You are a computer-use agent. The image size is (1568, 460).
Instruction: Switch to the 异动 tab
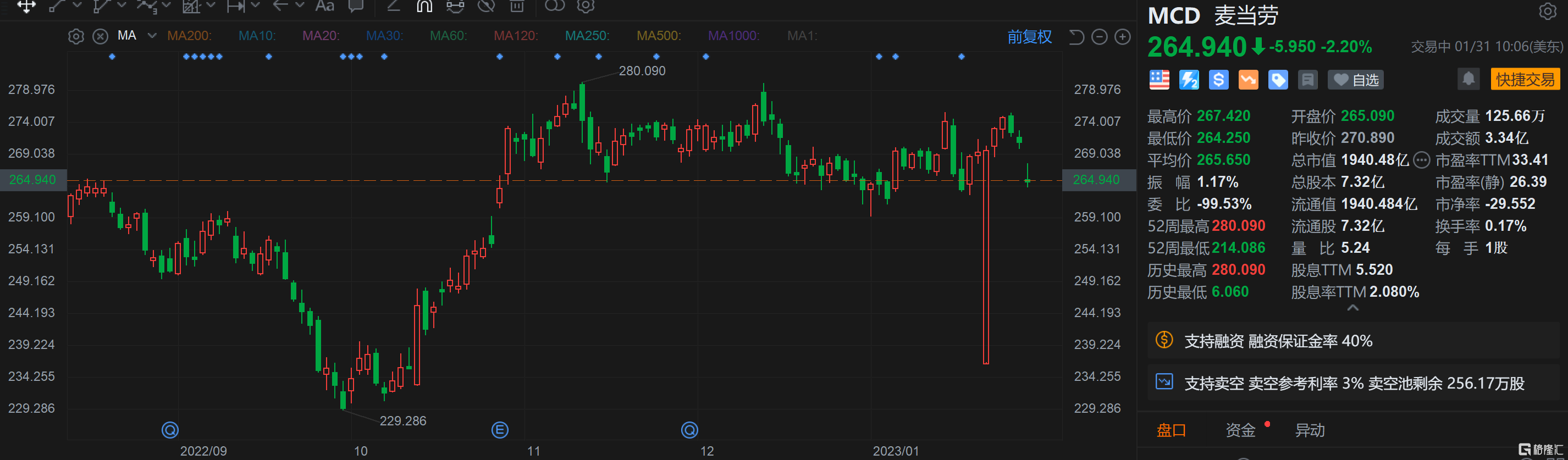click(1309, 430)
